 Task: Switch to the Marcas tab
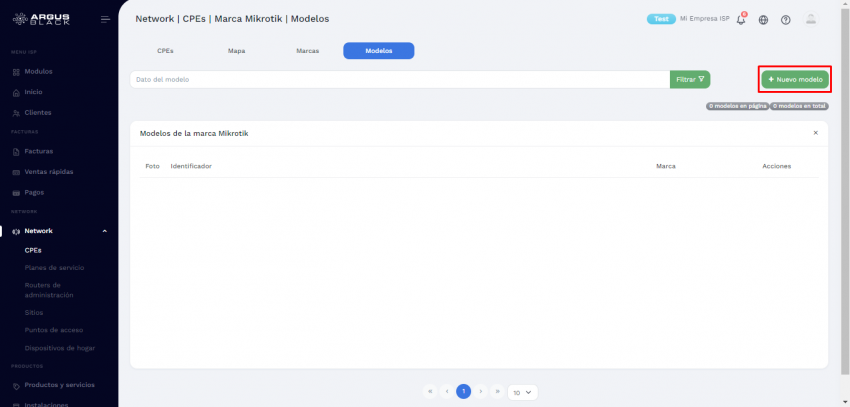[x=308, y=50]
